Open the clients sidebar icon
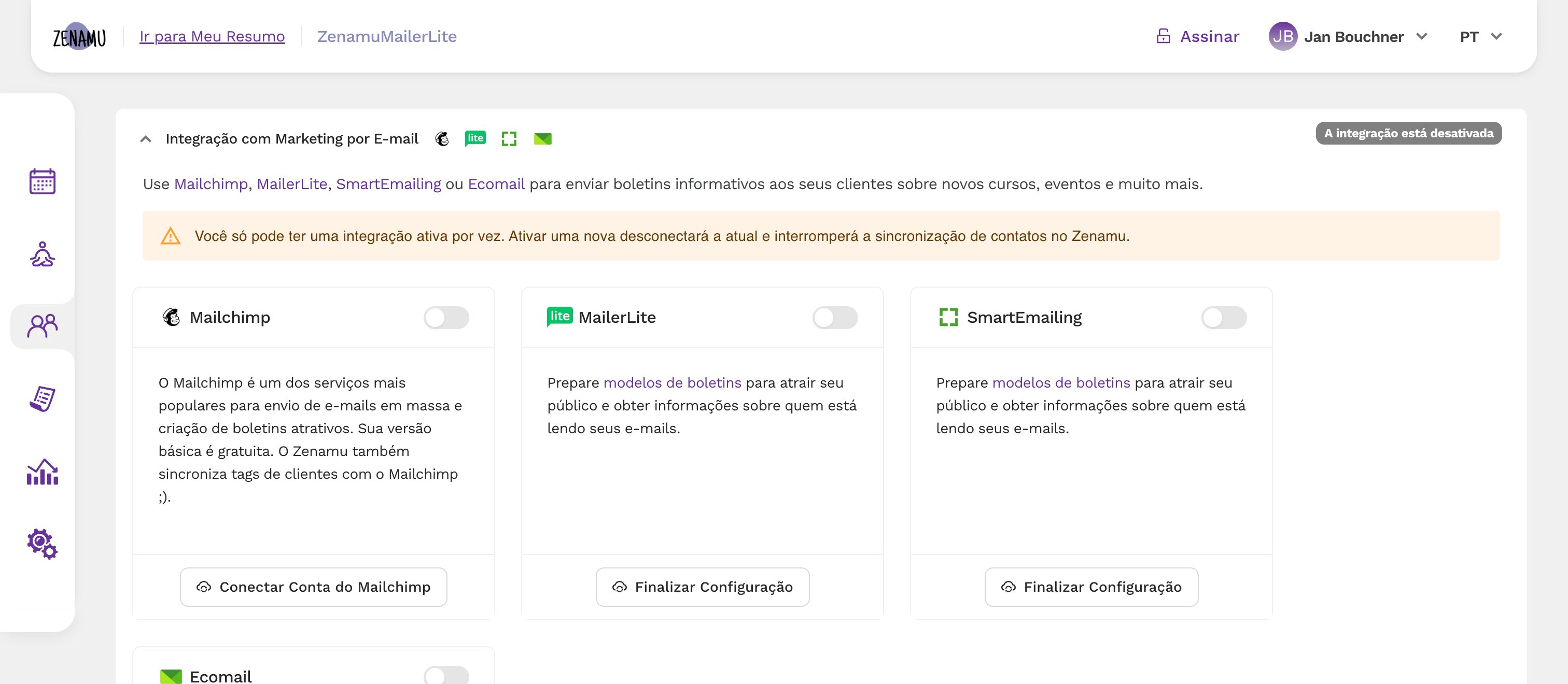1568x684 pixels. (x=43, y=326)
